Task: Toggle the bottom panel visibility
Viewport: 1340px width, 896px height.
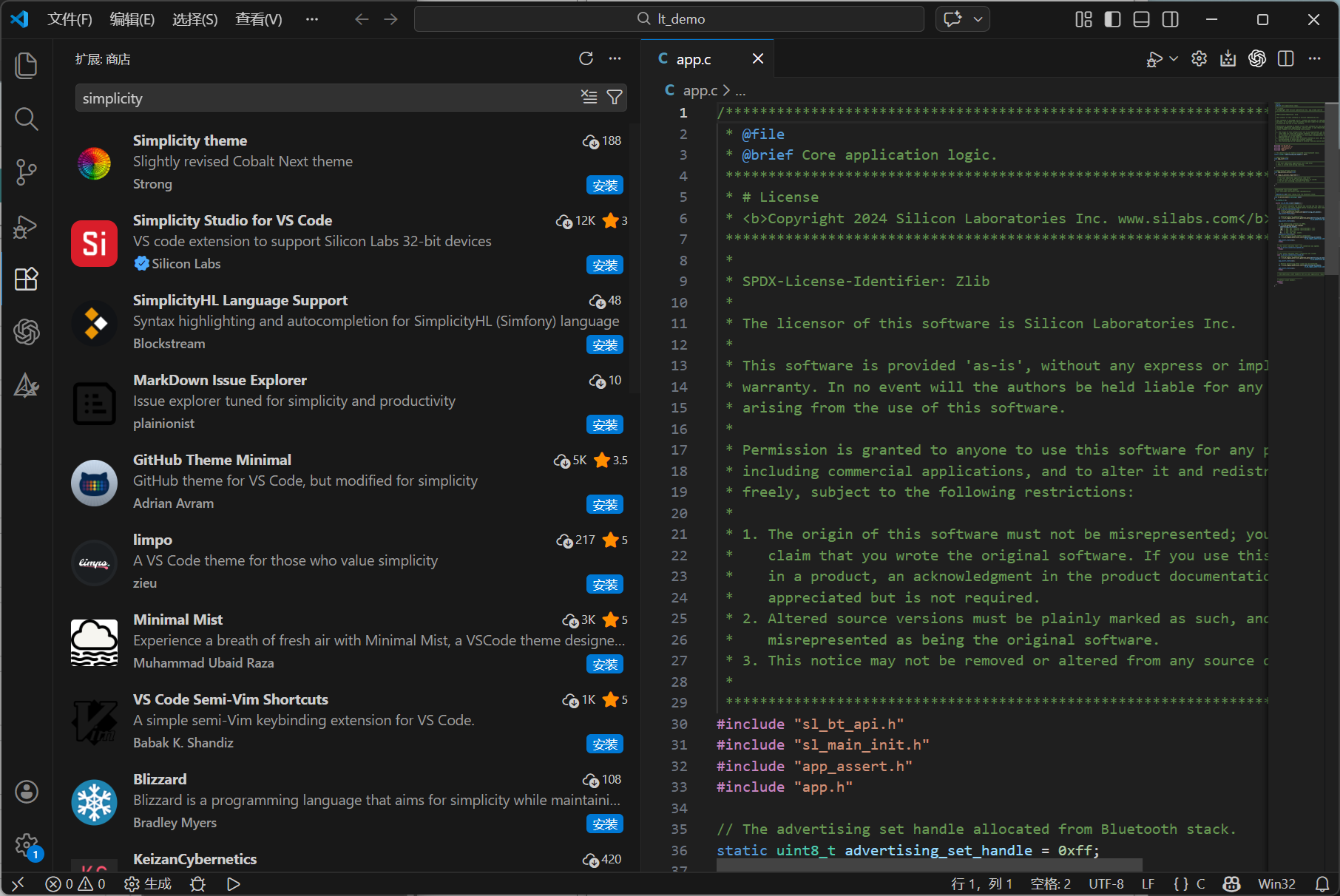Action: pyautogui.click(x=1141, y=19)
